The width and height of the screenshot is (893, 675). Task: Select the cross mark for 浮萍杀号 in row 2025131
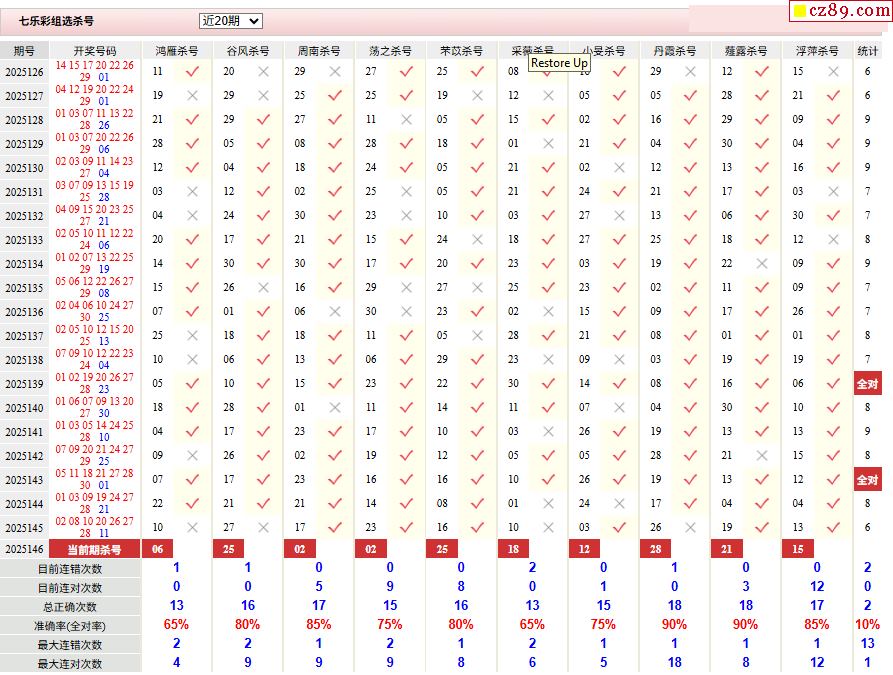click(832, 192)
